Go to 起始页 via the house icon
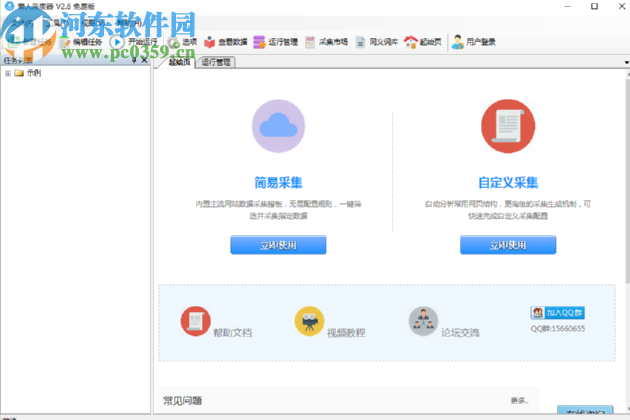This screenshot has width=630, height=420. 411,42
